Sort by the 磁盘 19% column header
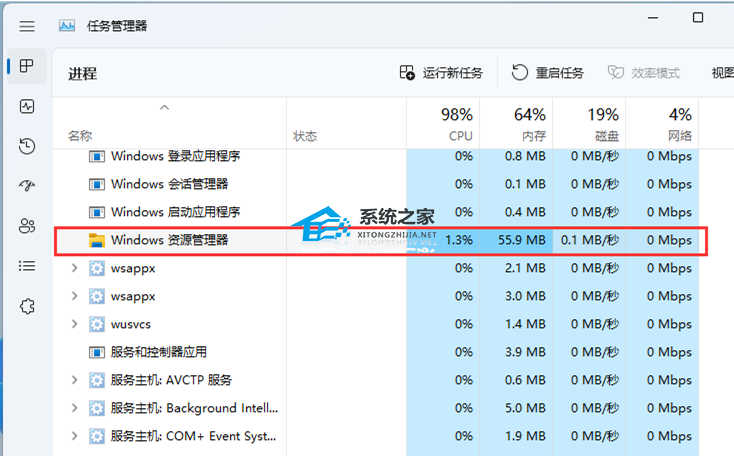734x456 pixels. coord(589,124)
